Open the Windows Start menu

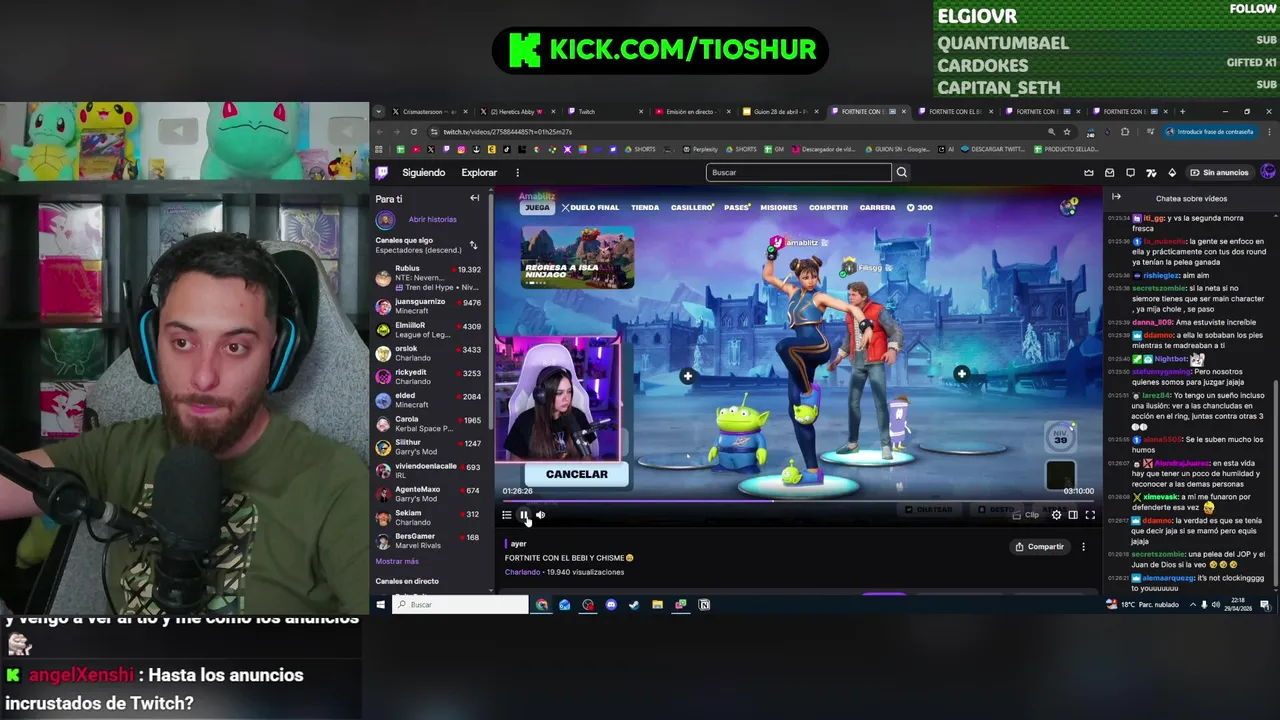click(x=380, y=604)
